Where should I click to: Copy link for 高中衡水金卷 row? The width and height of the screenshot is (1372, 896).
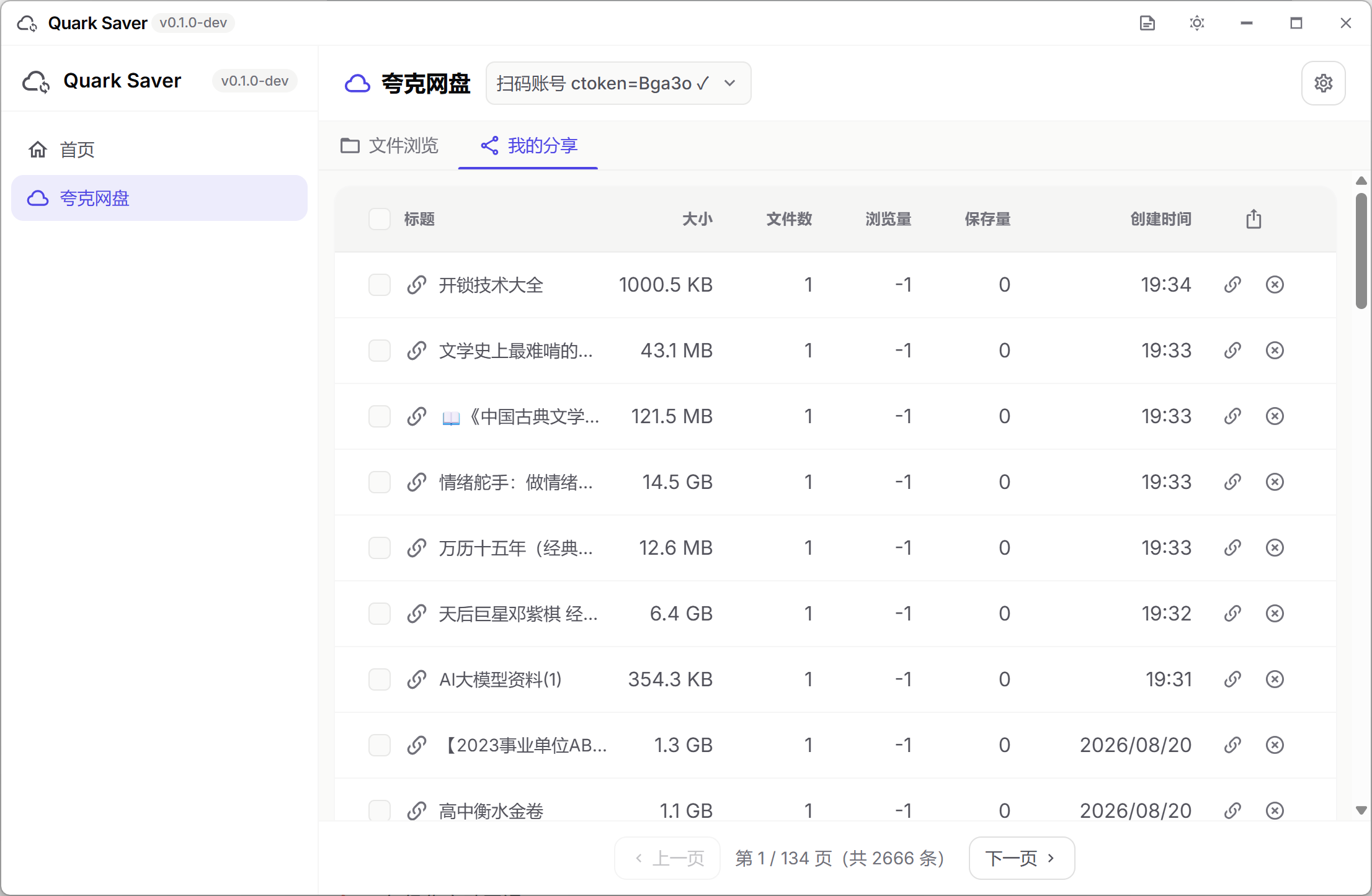coord(1232,811)
